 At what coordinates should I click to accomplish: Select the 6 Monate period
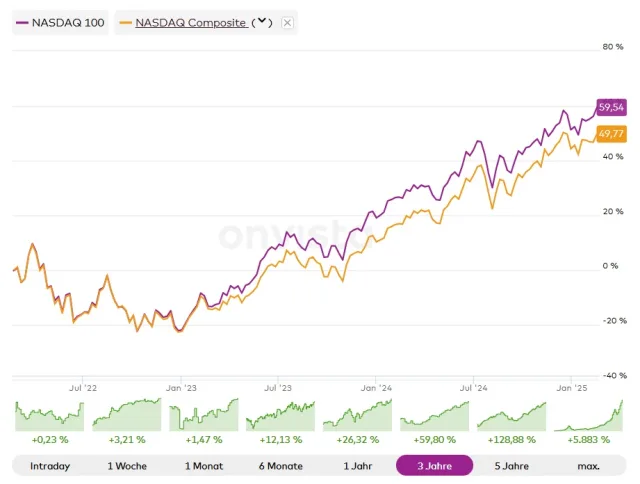coord(280,466)
